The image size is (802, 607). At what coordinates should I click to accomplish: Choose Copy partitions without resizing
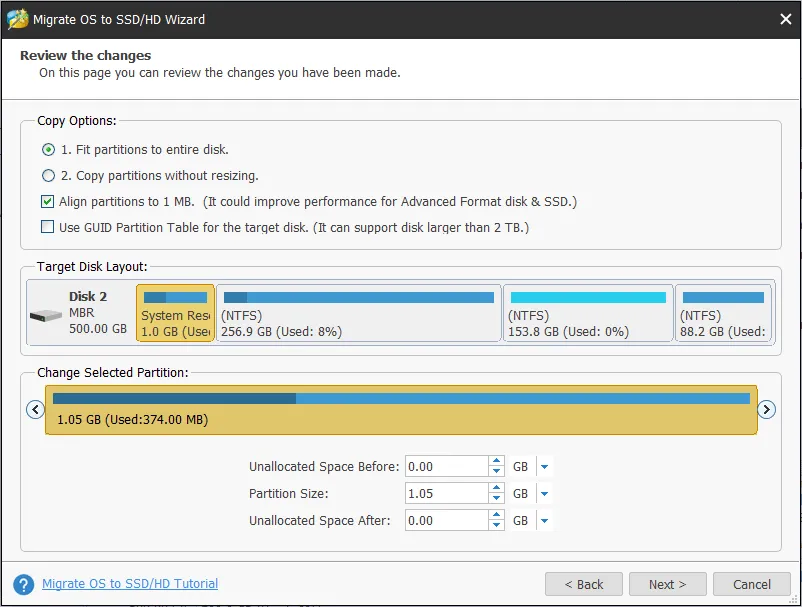point(48,176)
